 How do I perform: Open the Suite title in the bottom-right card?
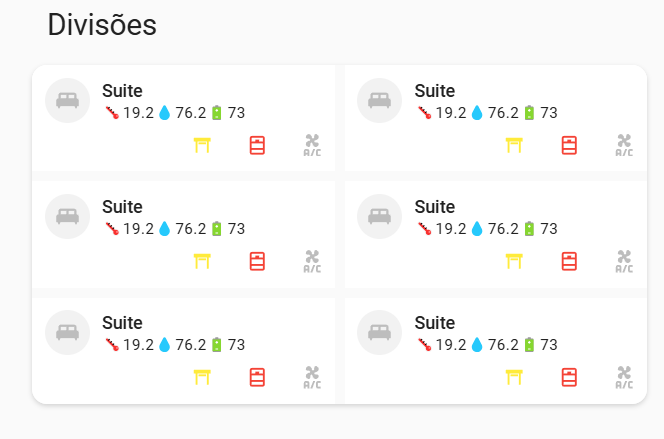click(x=434, y=323)
